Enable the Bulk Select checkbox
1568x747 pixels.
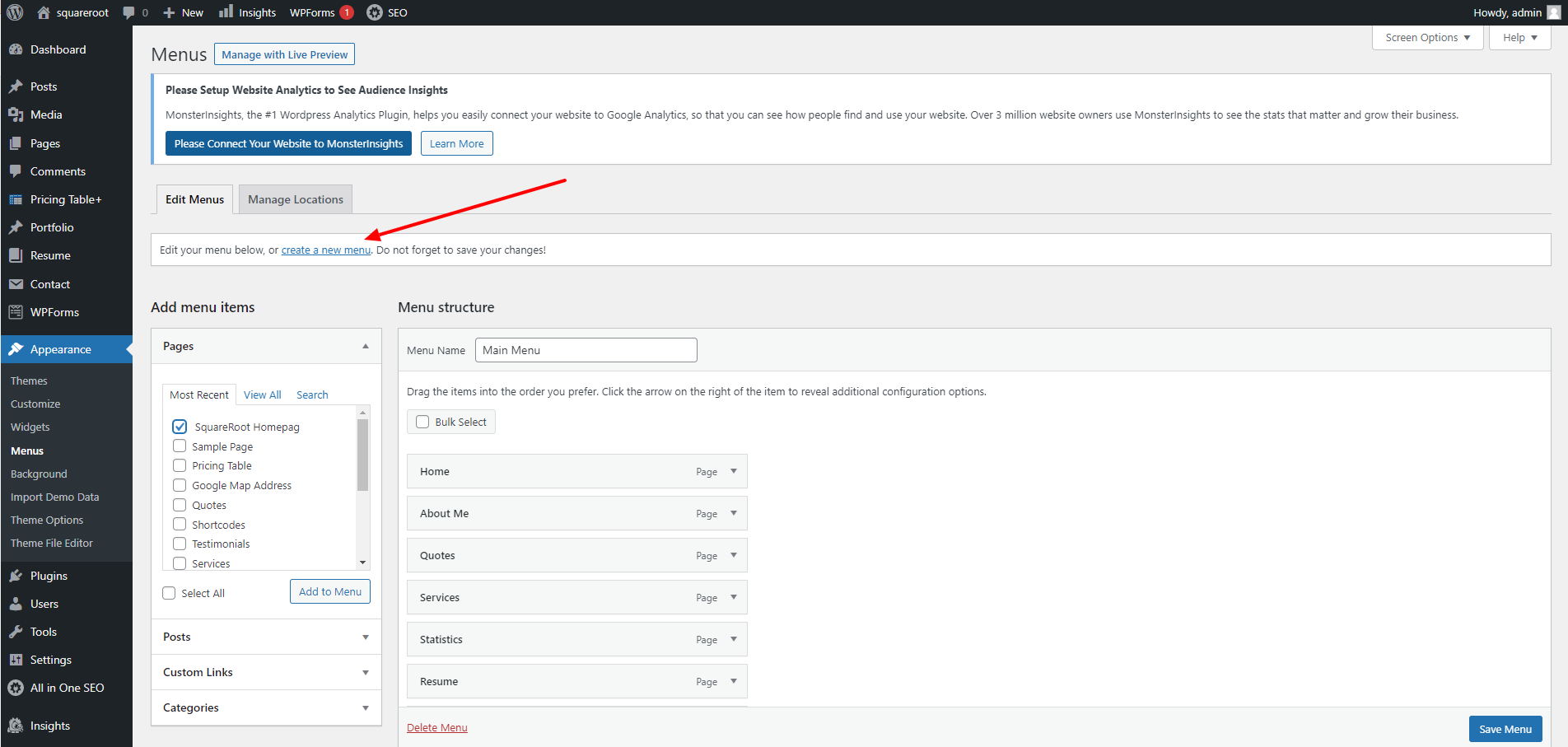pyautogui.click(x=422, y=422)
